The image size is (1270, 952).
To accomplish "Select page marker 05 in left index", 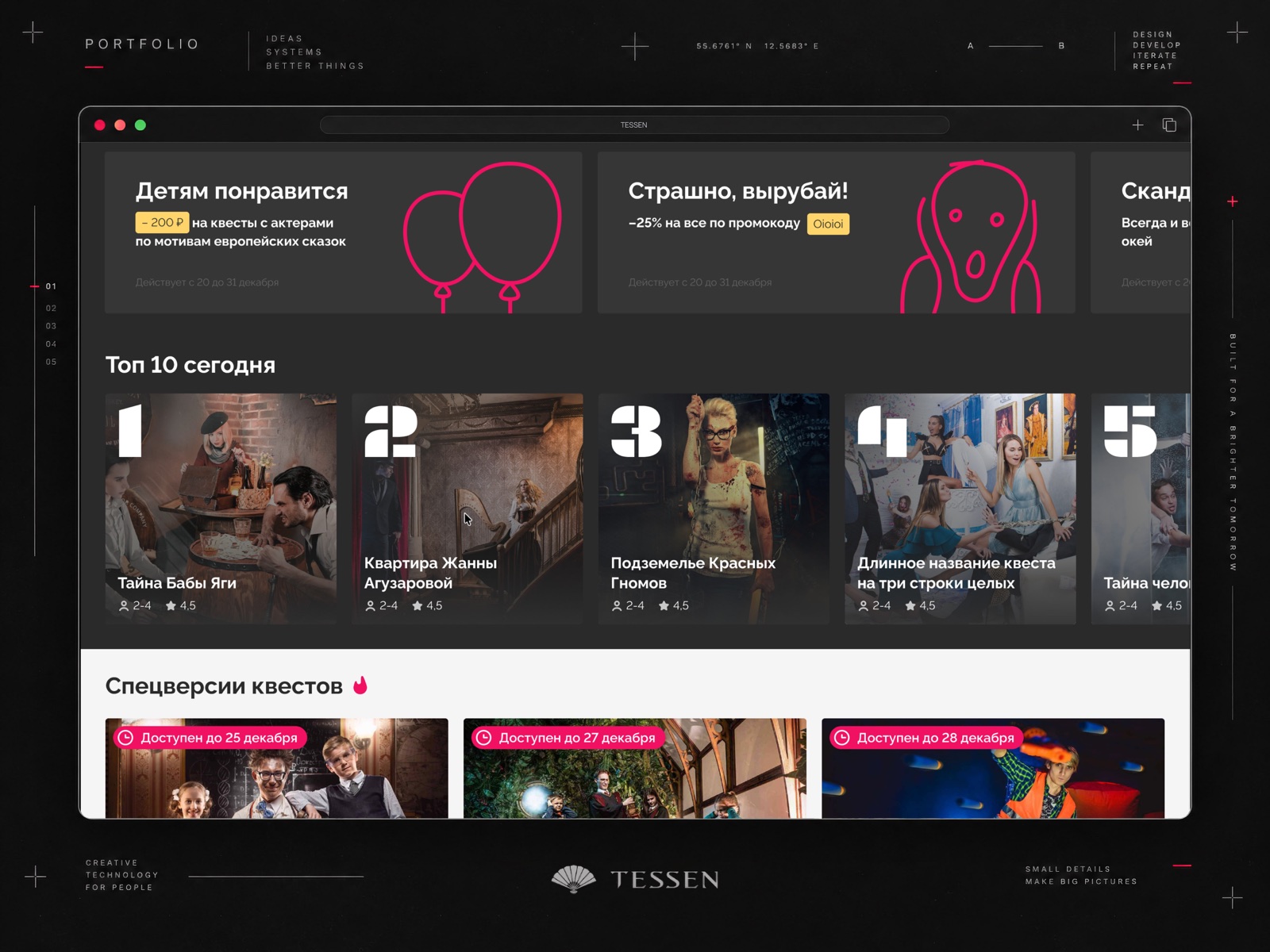I will pyautogui.click(x=51, y=362).
